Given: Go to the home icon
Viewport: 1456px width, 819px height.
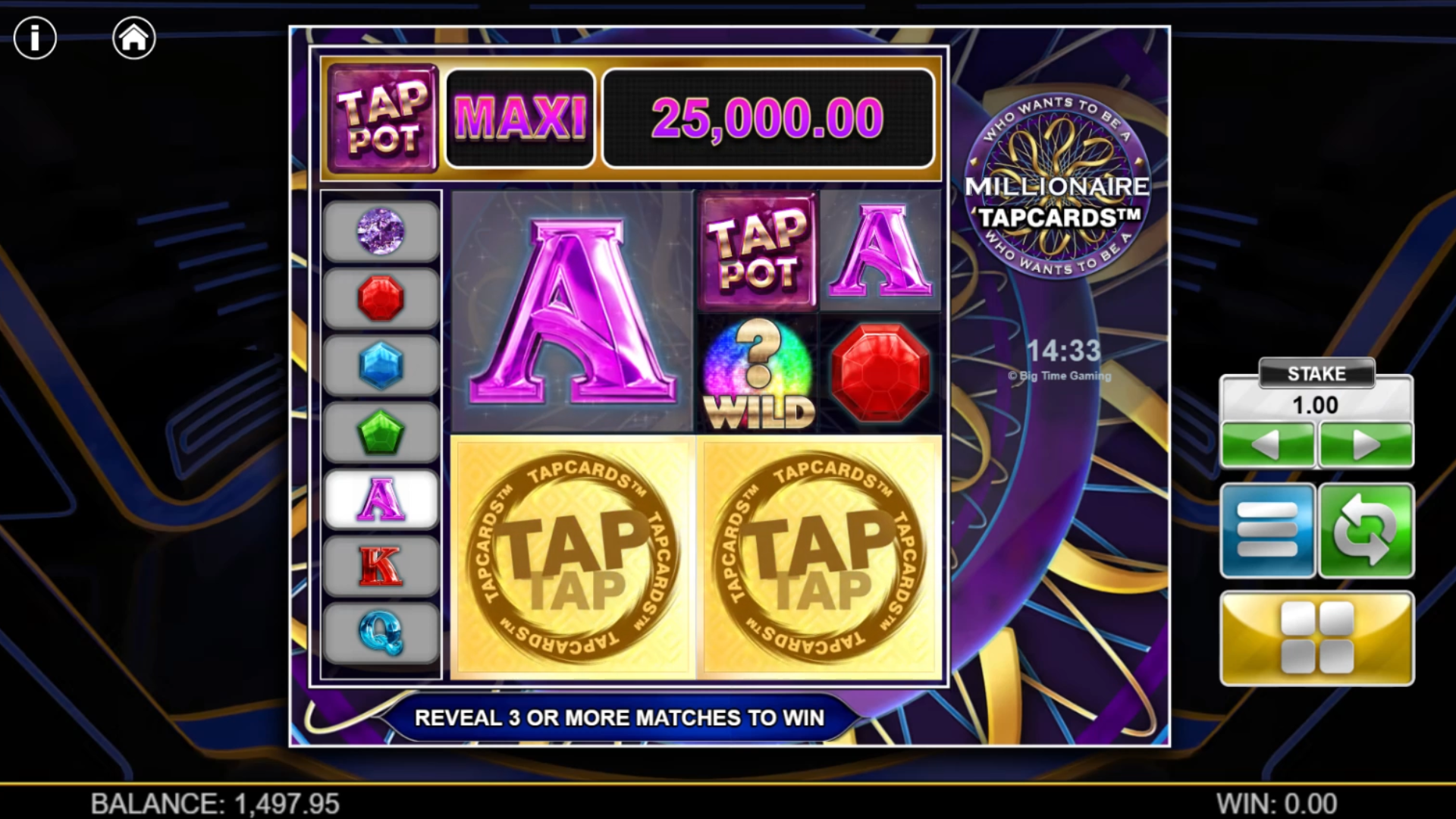Looking at the screenshot, I should point(134,38).
